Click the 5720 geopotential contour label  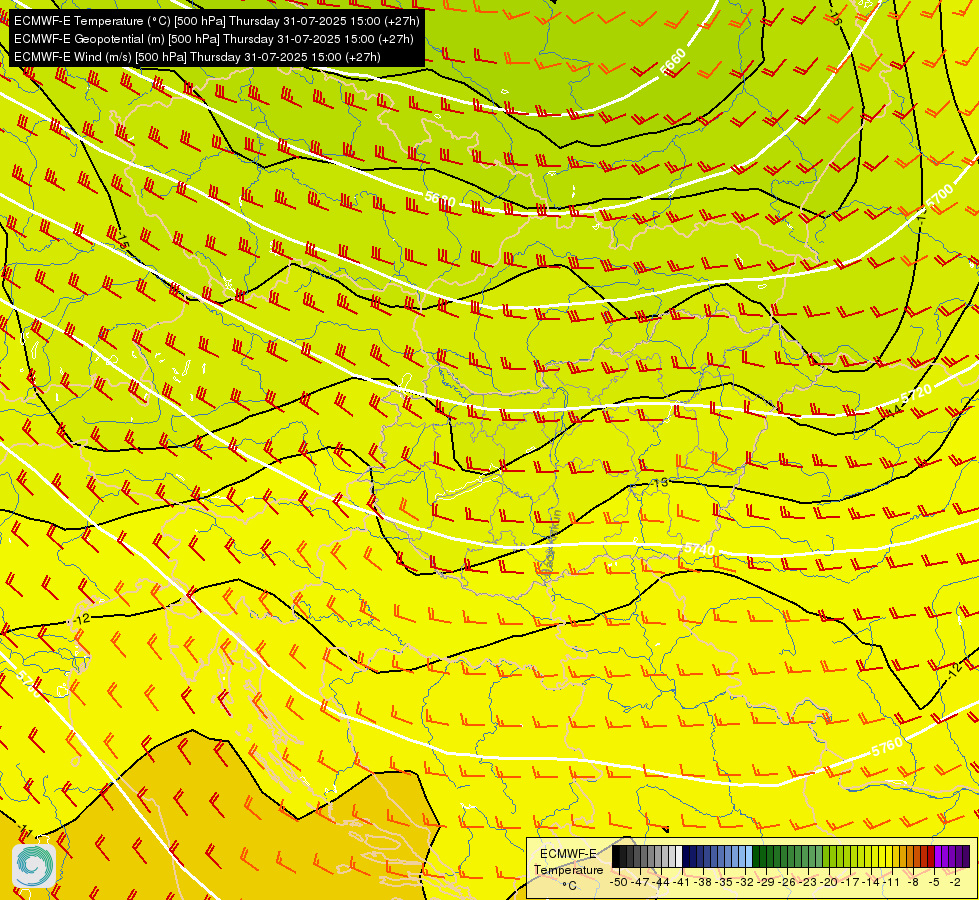(917, 394)
